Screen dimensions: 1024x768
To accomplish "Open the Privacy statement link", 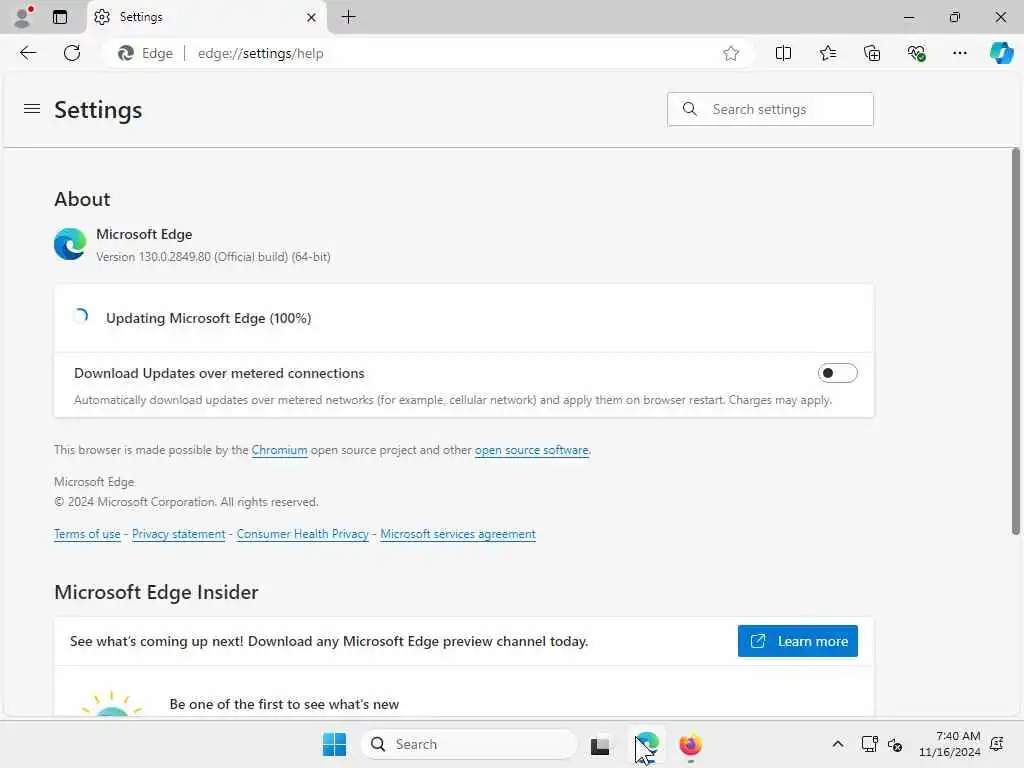I will pyautogui.click(x=178, y=534).
